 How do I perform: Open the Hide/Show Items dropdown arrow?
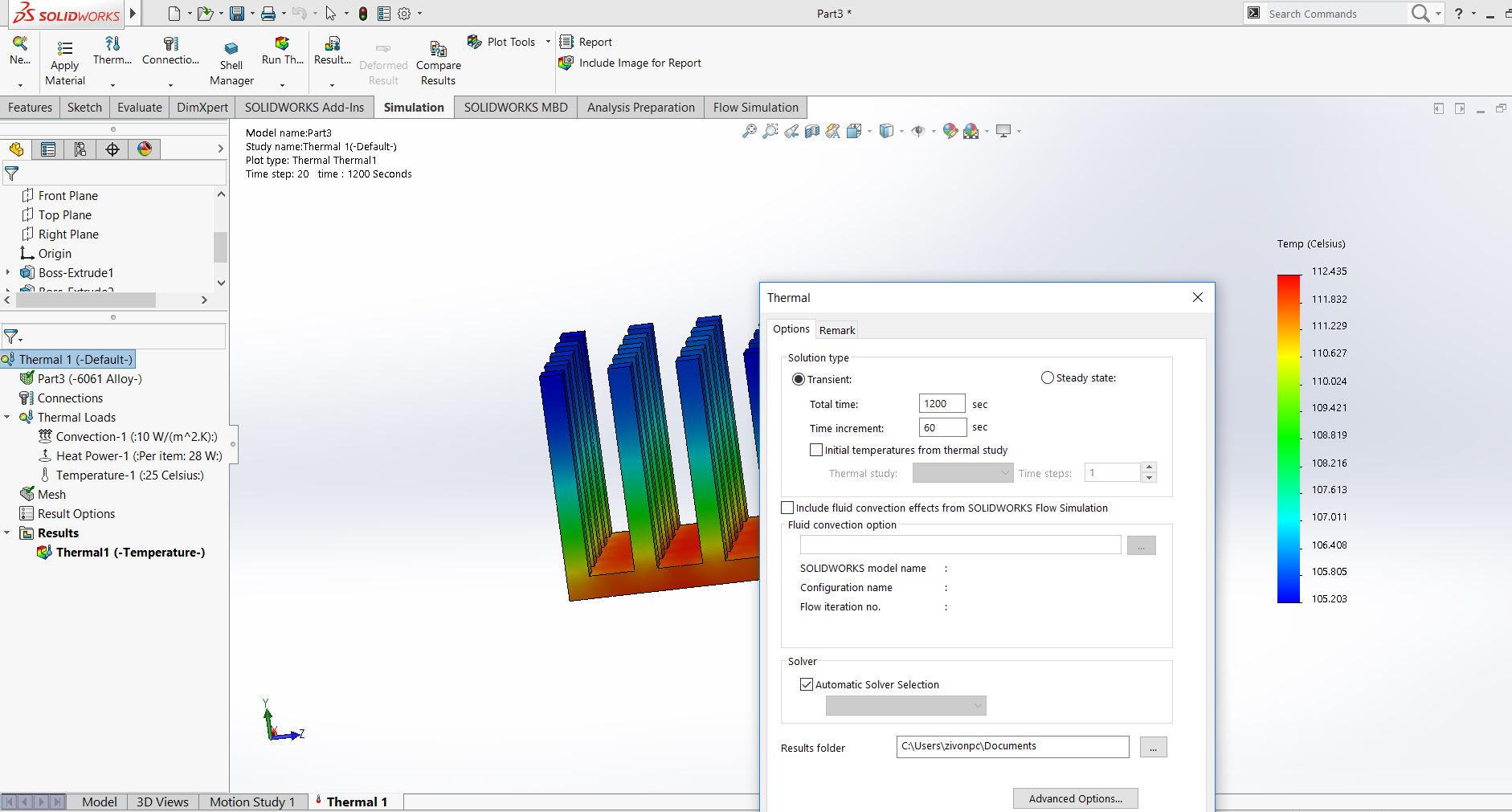click(x=933, y=131)
